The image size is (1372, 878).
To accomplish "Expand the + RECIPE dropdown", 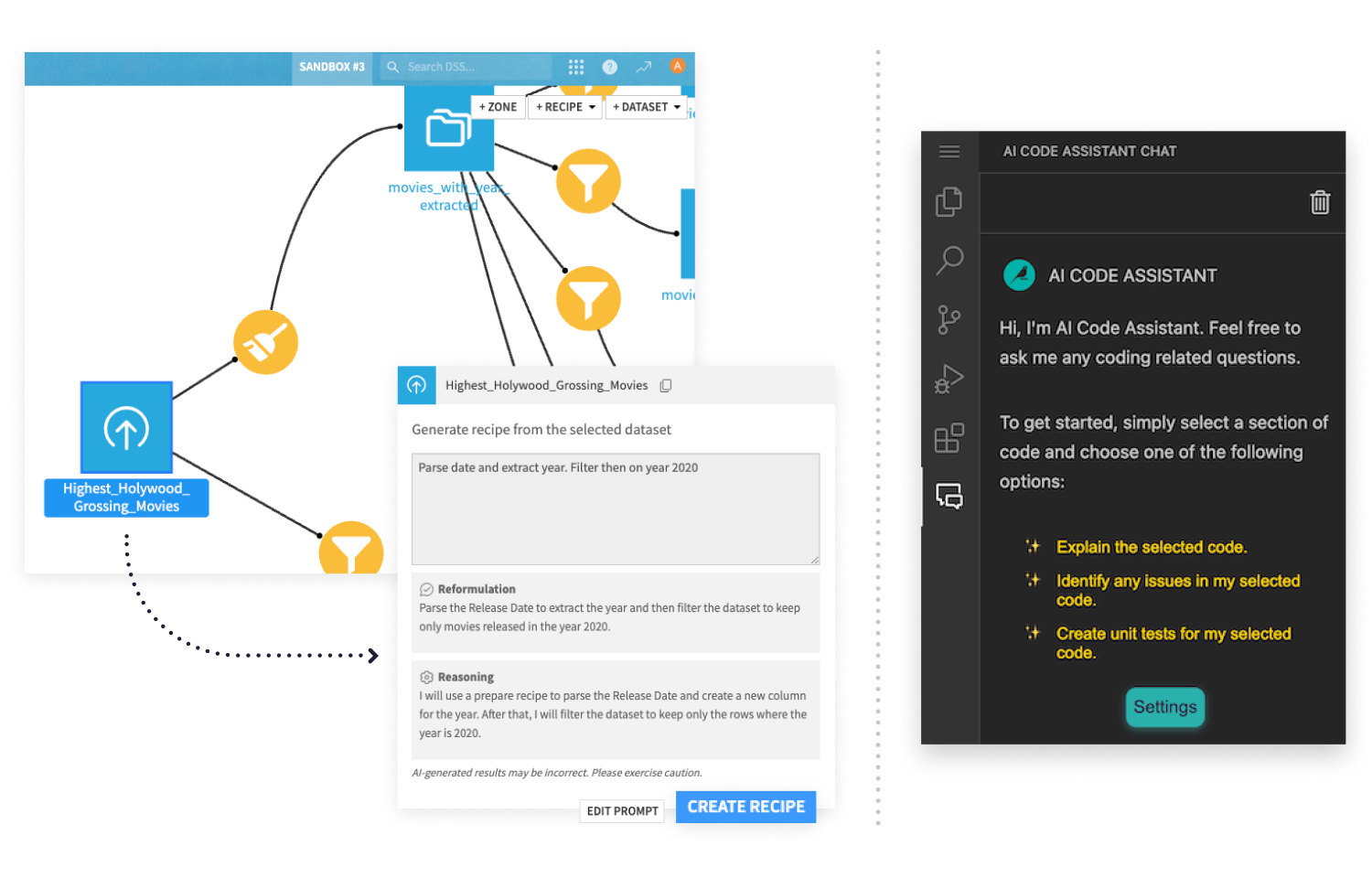I will coord(564,107).
